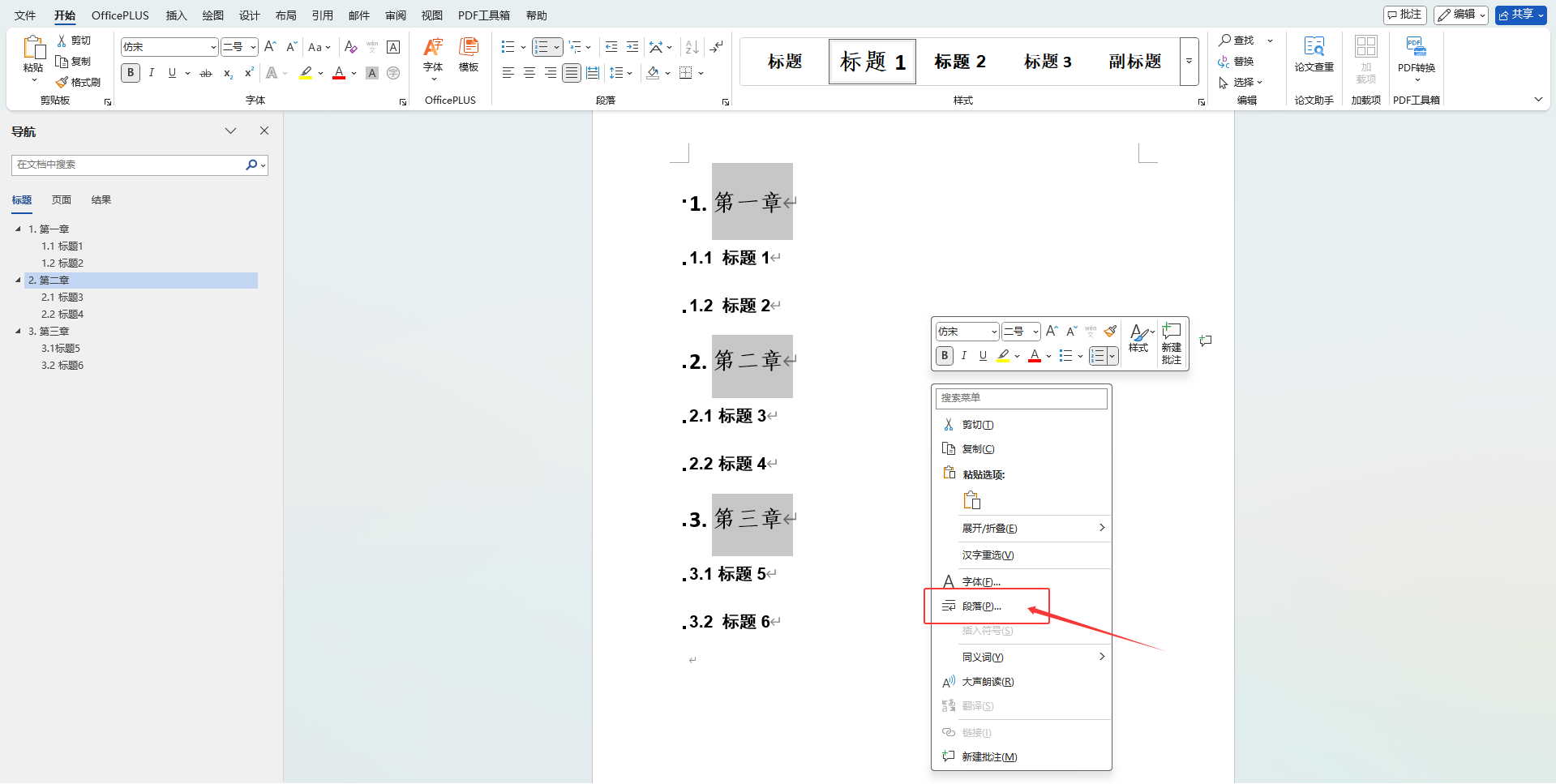
Task: Toggle Justify alignment in the ribbon
Action: coord(572,73)
